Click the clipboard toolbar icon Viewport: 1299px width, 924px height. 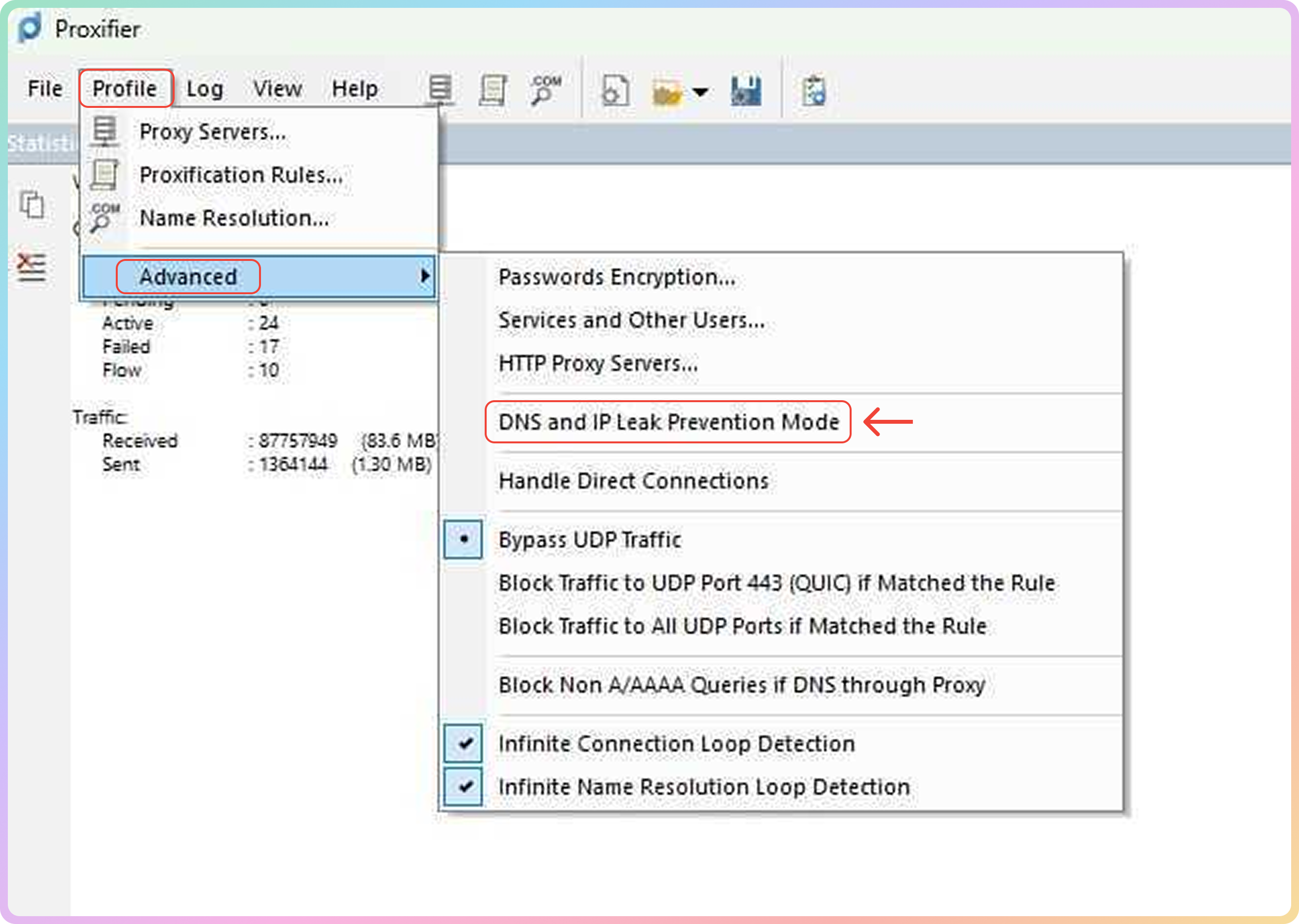814,91
